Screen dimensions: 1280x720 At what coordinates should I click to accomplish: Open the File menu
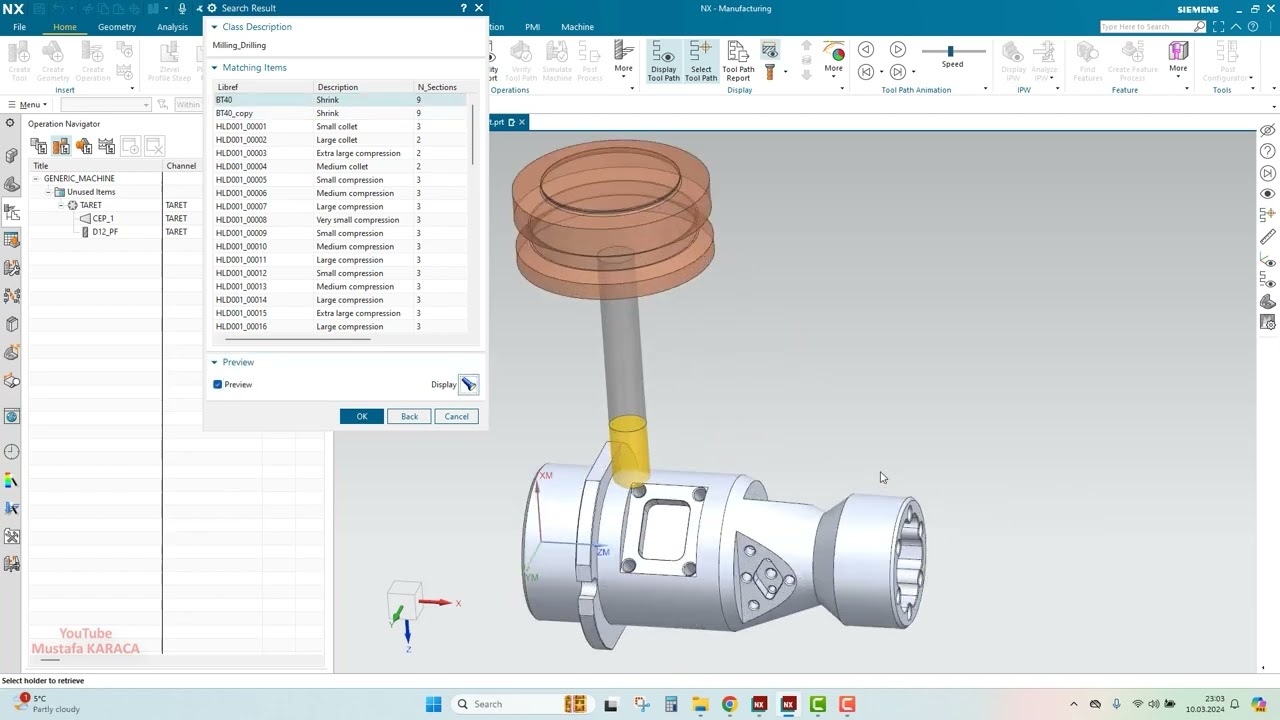pos(19,27)
